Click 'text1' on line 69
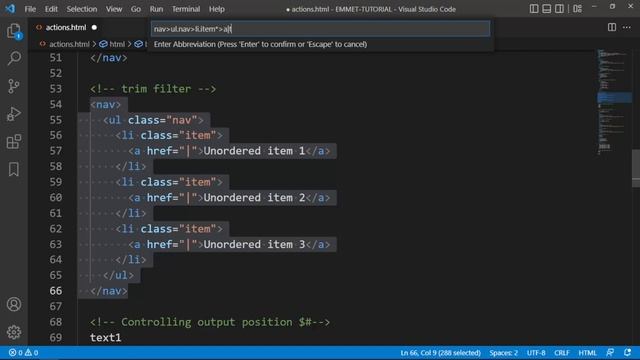The image size is (640, 360). (106, 338)
